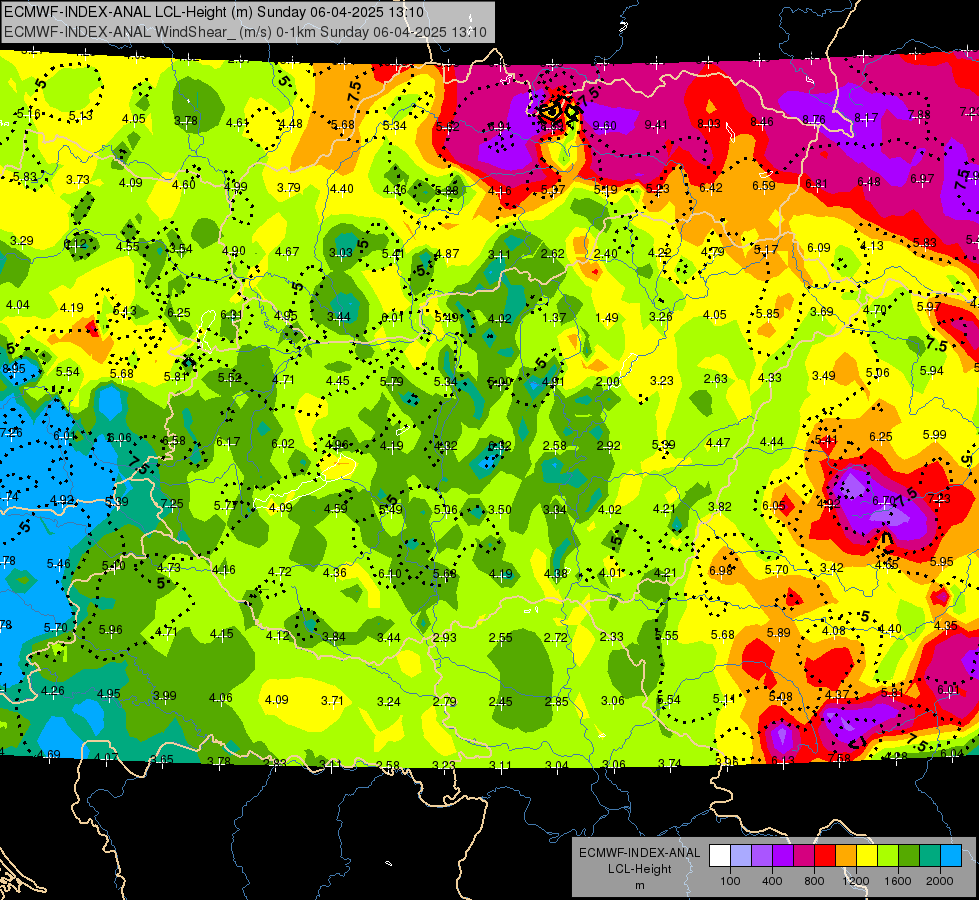The width and height of the screenshot is (979, 900).
Task: Click the wind shear value 9.60
Action: (x=604, y=126)
